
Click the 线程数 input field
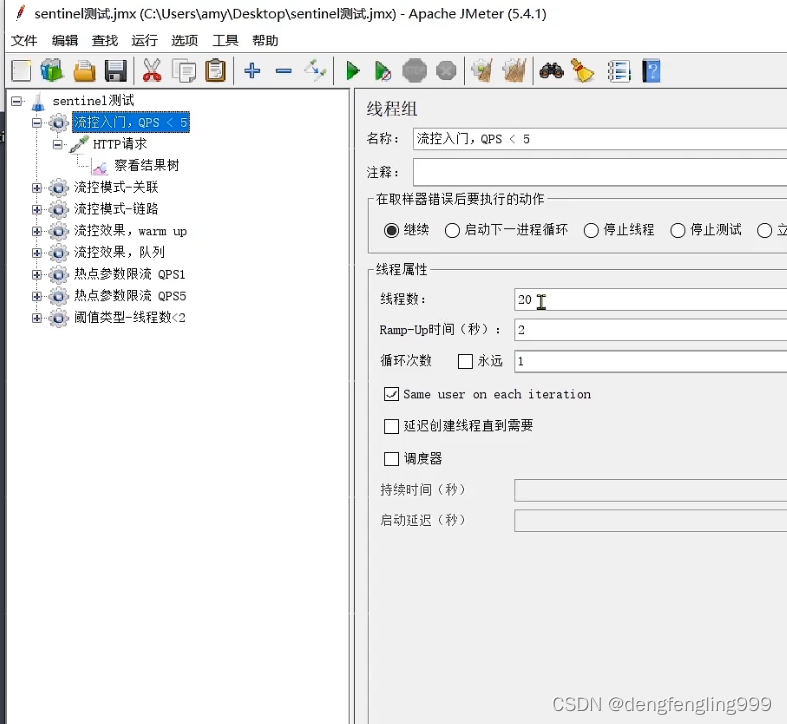coord(650,300)
